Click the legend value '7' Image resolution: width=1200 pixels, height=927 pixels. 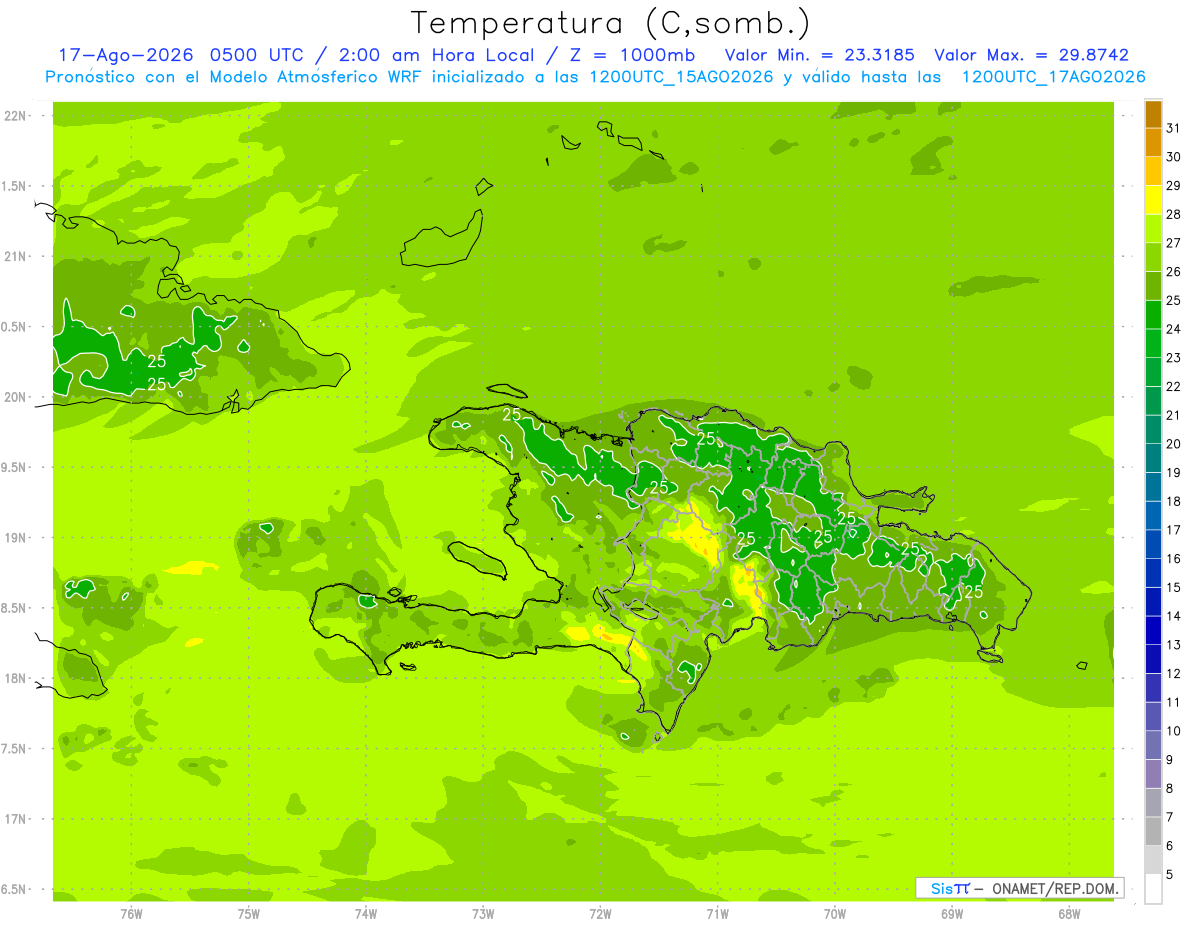(1172, 817)
